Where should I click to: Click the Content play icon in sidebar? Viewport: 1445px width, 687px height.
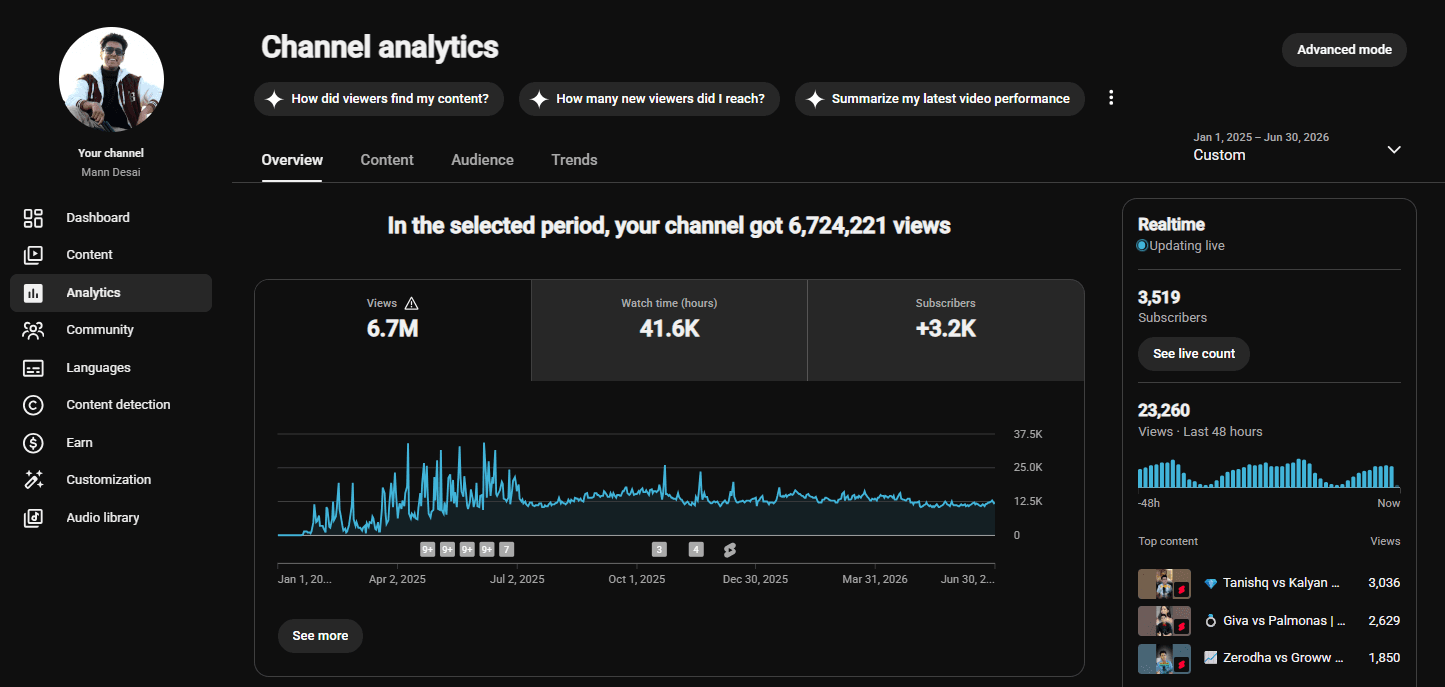pyautogui.click(x=33, y=255)
